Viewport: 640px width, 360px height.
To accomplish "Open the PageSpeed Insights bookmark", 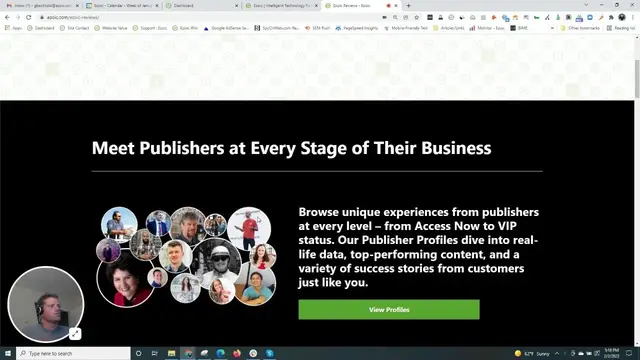I will (357, 28).
